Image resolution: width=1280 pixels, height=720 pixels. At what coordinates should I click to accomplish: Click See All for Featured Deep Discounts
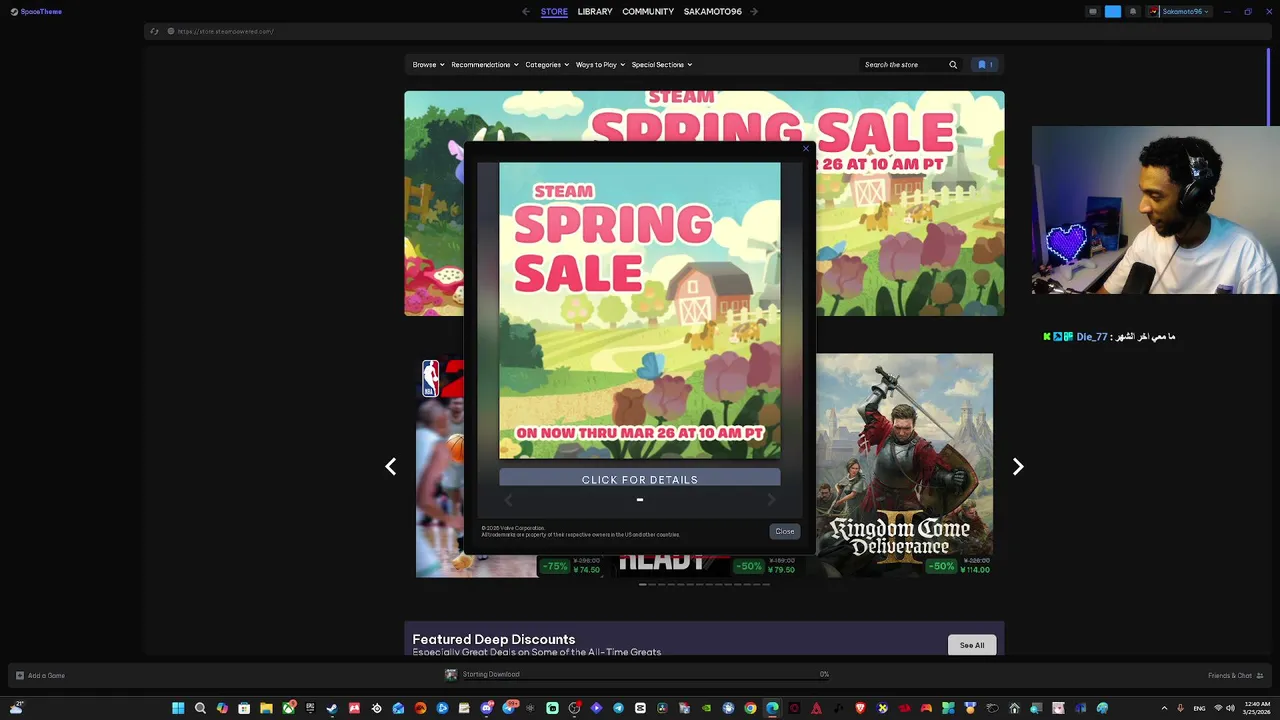coord(972,646)
